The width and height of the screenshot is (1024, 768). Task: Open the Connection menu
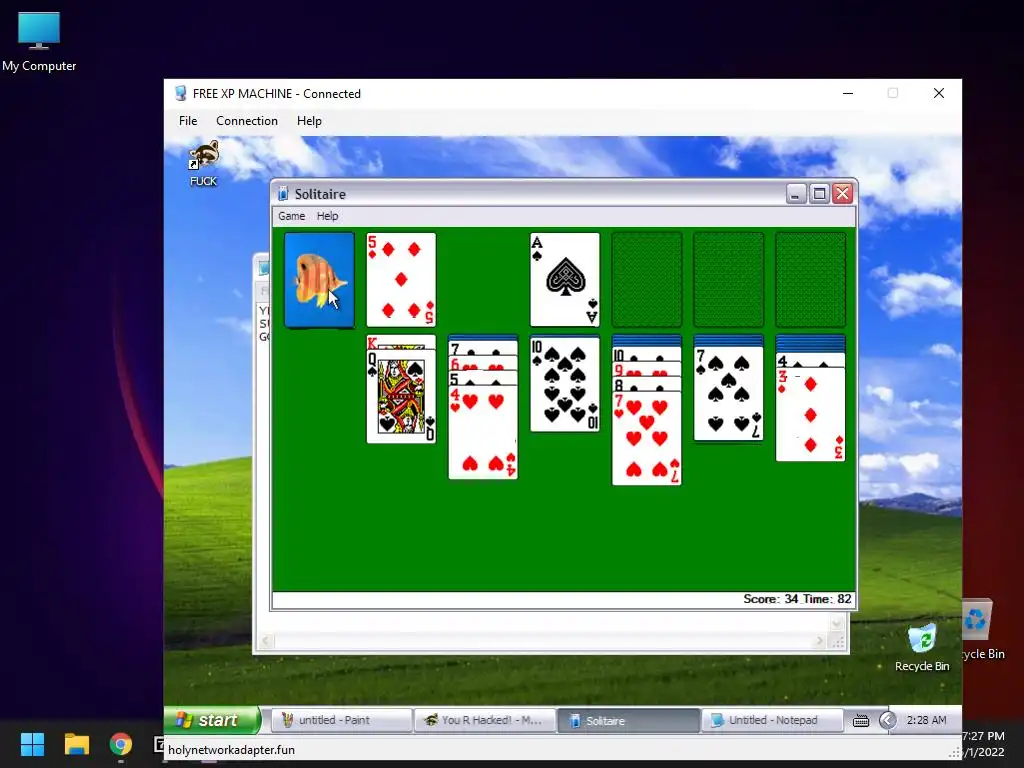pos(247,121)
